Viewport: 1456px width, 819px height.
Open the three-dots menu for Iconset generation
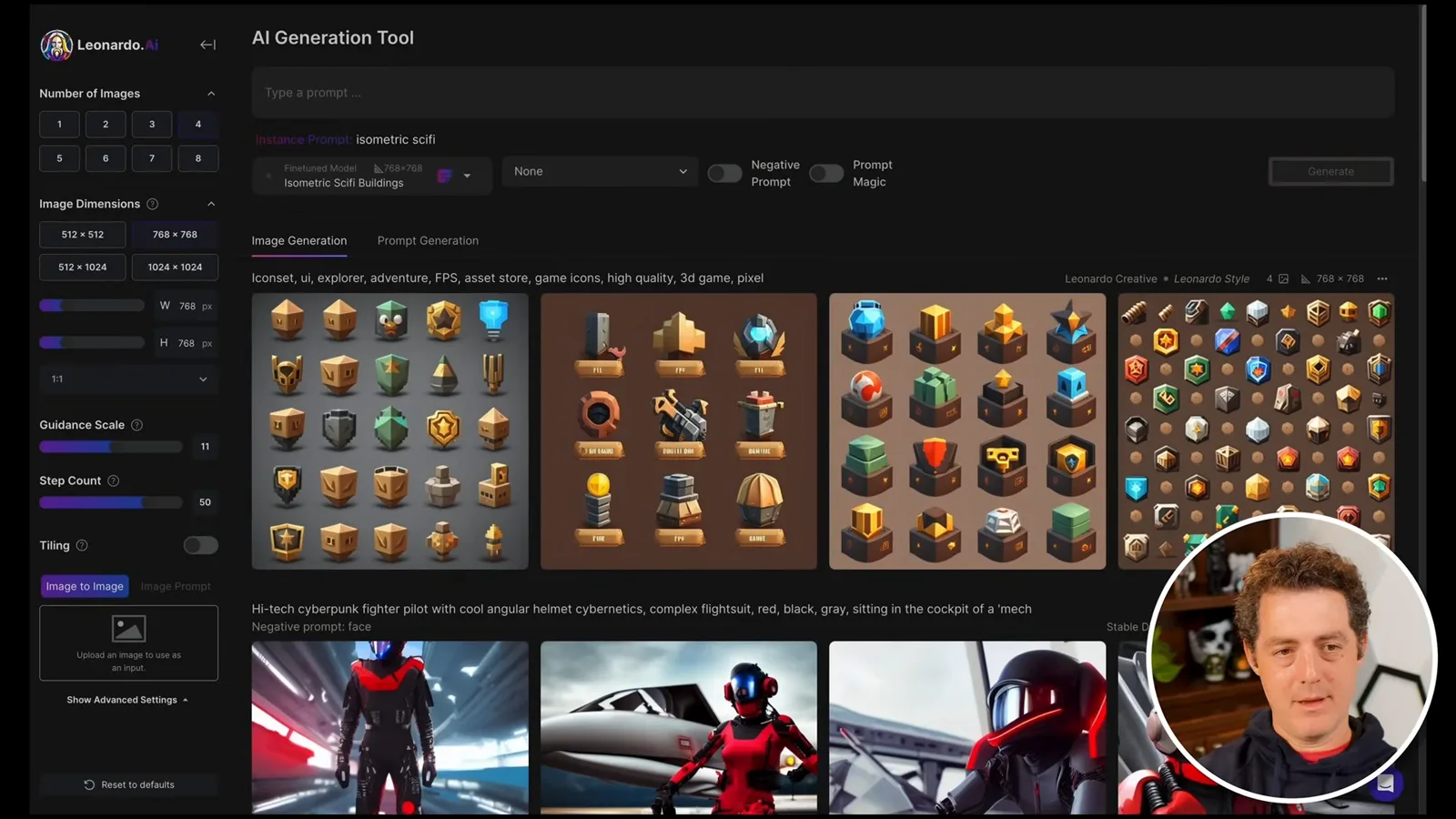(1382, 278)
